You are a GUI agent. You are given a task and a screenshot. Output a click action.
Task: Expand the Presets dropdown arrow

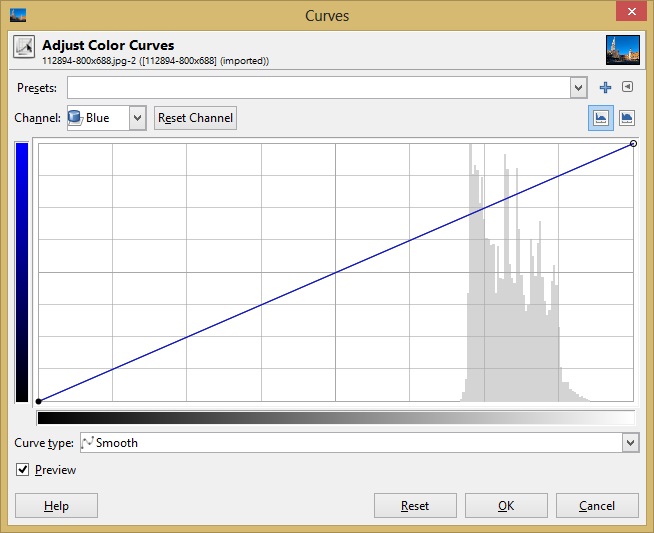pyautogui.click(x=578, y=88)
